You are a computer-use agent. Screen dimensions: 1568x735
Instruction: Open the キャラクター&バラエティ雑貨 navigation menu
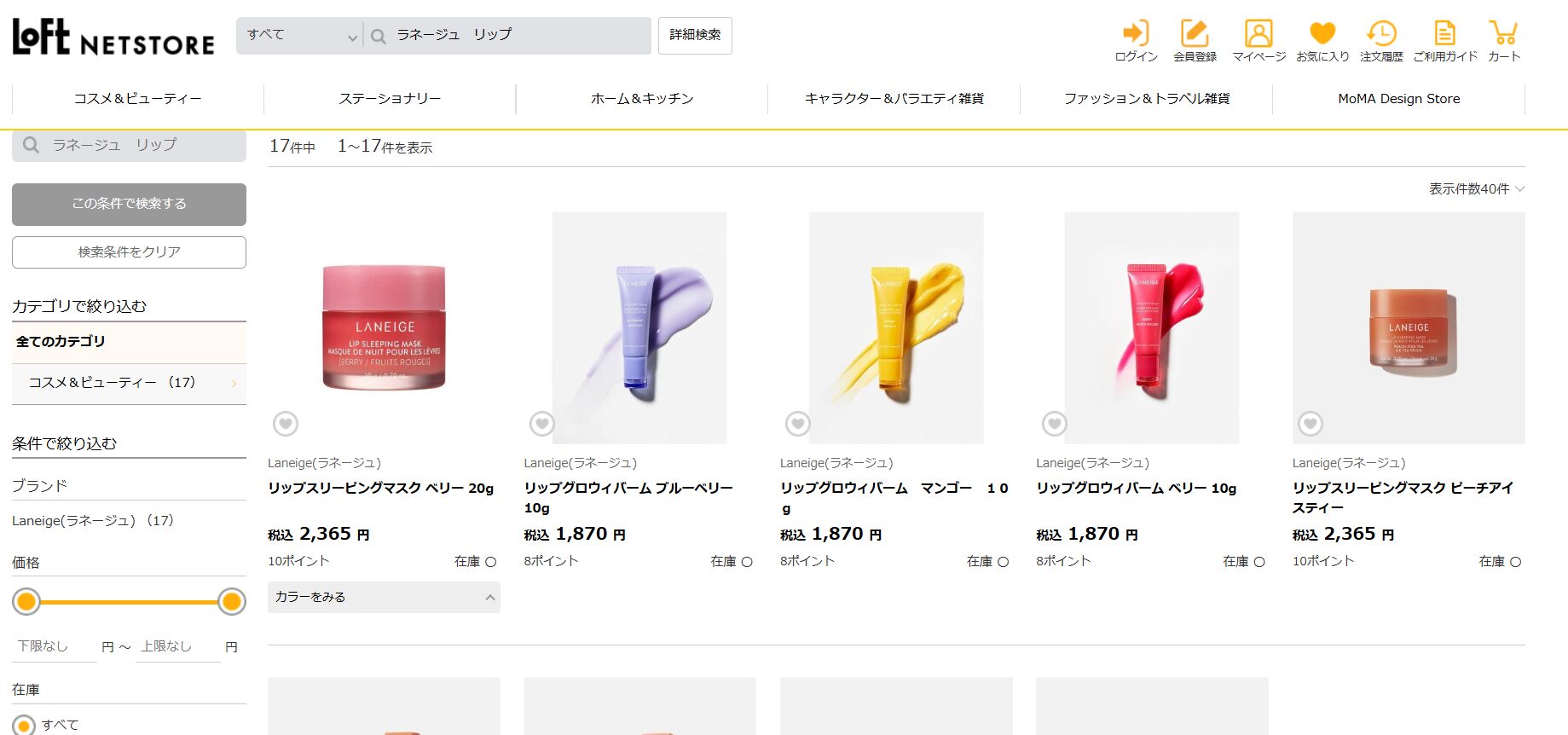click(894, 99)
